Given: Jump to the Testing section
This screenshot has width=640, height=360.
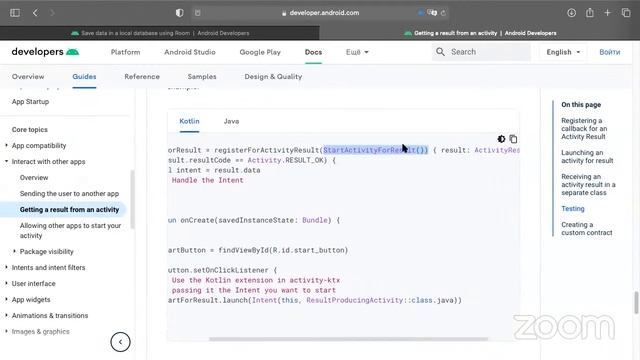Looking at the screenshot, I should point(573,209).
